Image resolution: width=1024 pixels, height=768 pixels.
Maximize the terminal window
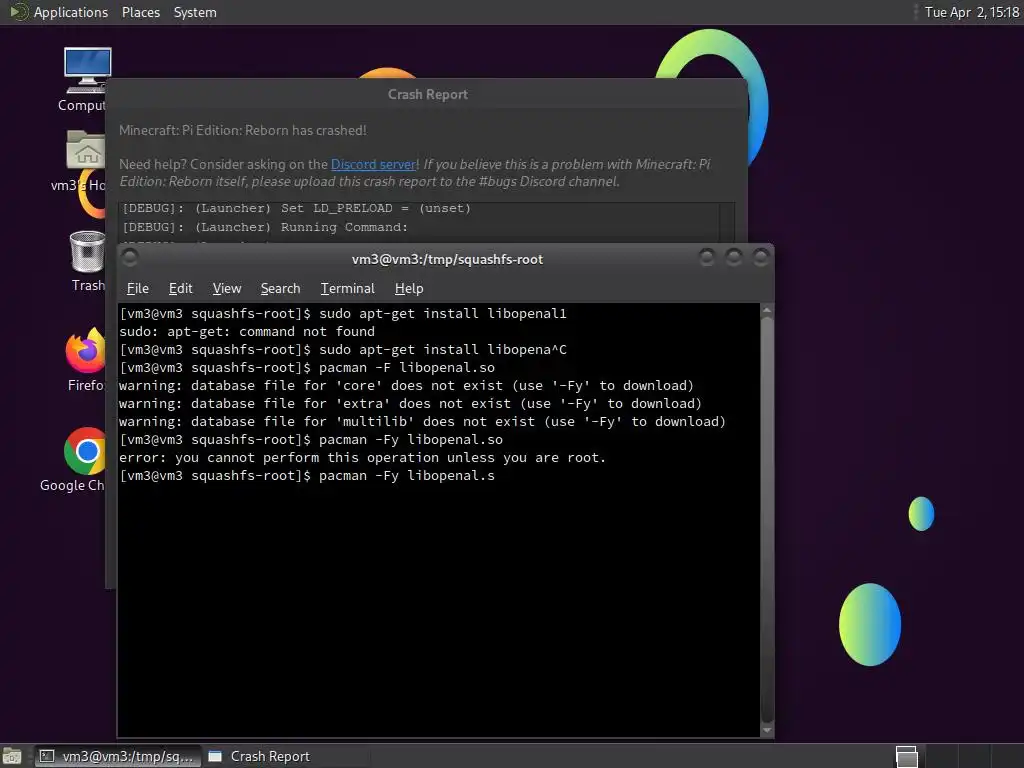pos(733,258)
